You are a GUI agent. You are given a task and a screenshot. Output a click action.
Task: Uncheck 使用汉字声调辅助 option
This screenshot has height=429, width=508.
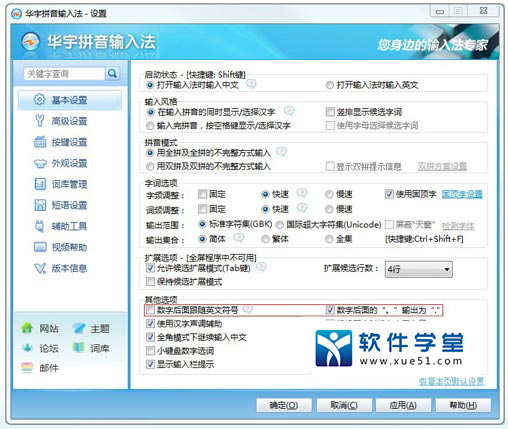coord(150,323)
